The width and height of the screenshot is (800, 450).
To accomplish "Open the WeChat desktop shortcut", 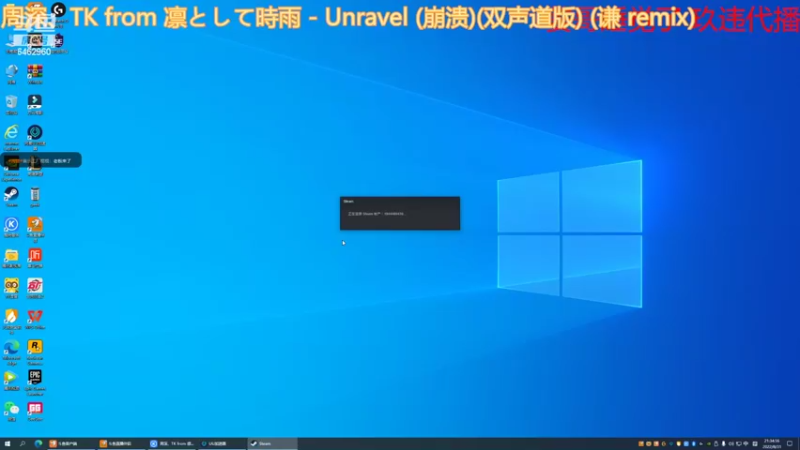I will point(11,411).
